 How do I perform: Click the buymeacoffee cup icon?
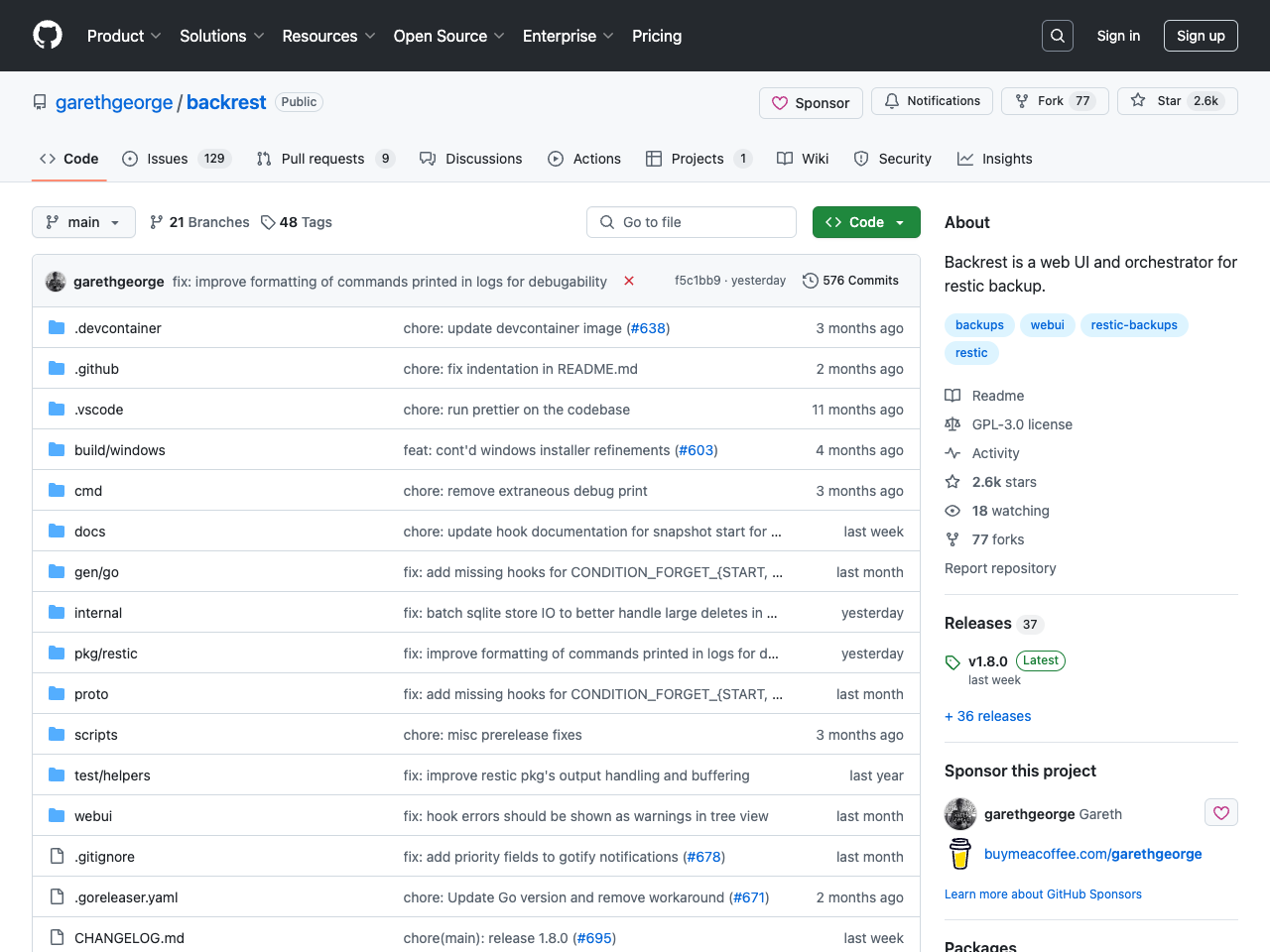tap(960, 854)
